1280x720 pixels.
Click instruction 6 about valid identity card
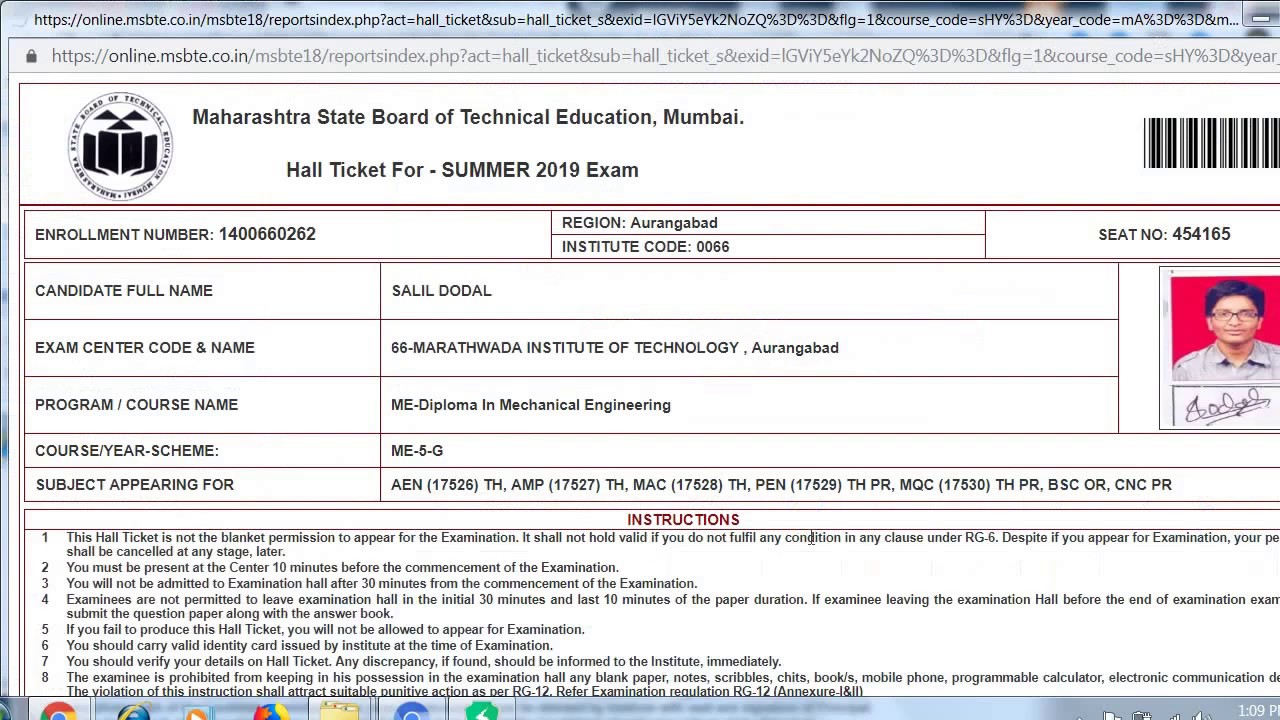tap(310, 646)
